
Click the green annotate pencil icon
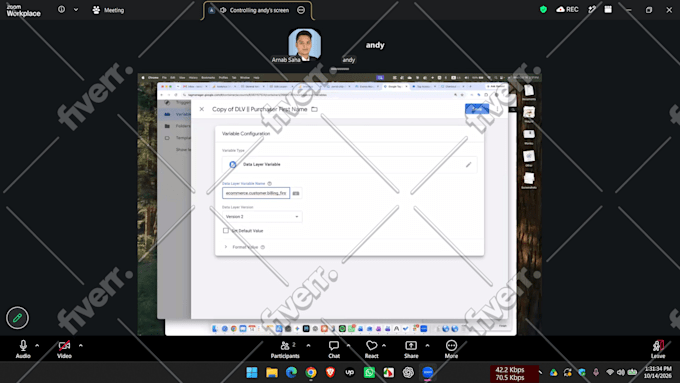coord(17,318)
